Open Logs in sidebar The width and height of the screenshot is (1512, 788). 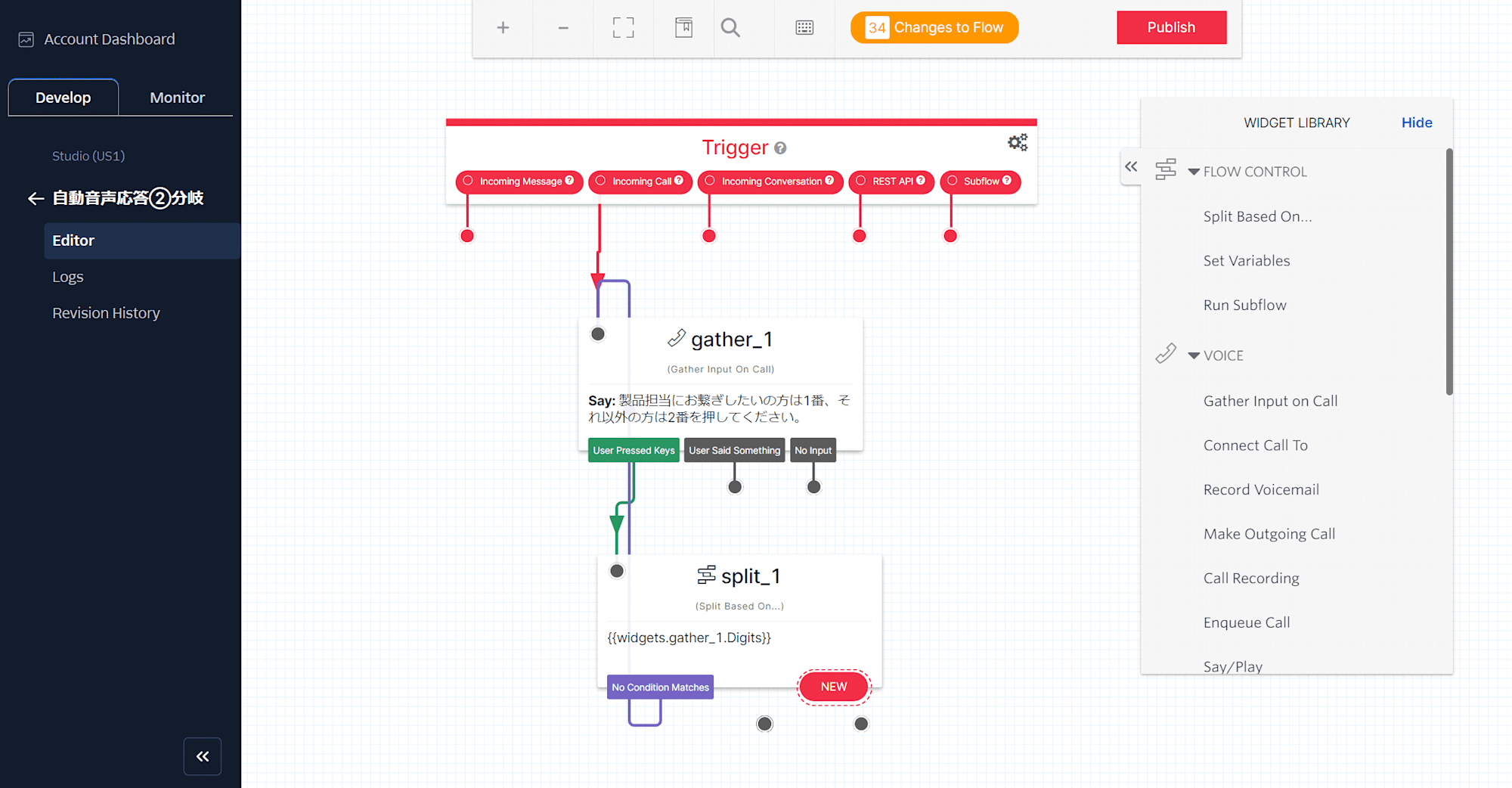click(x=67, y=277)
